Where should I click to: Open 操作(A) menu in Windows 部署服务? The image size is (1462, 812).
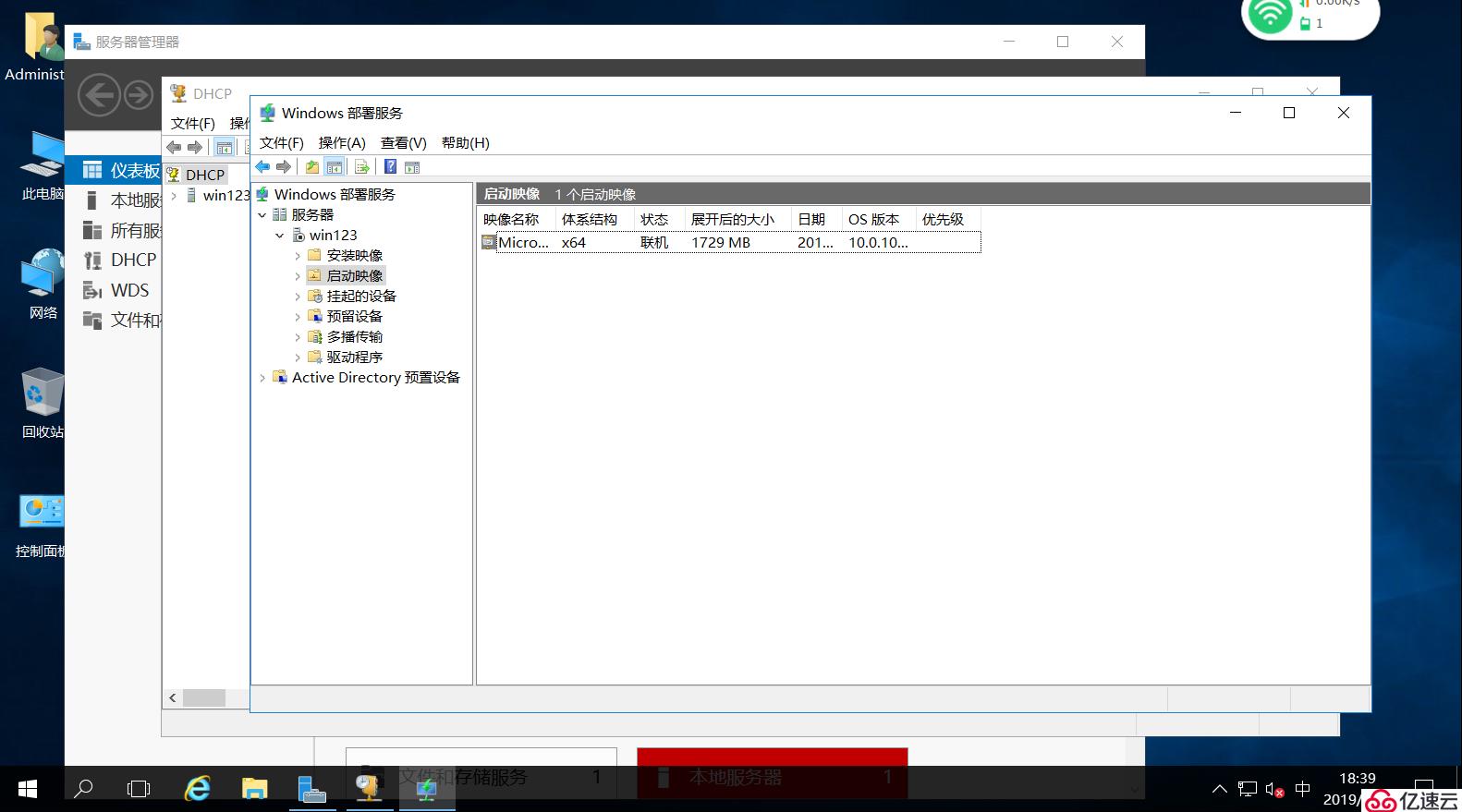[342, 143]
